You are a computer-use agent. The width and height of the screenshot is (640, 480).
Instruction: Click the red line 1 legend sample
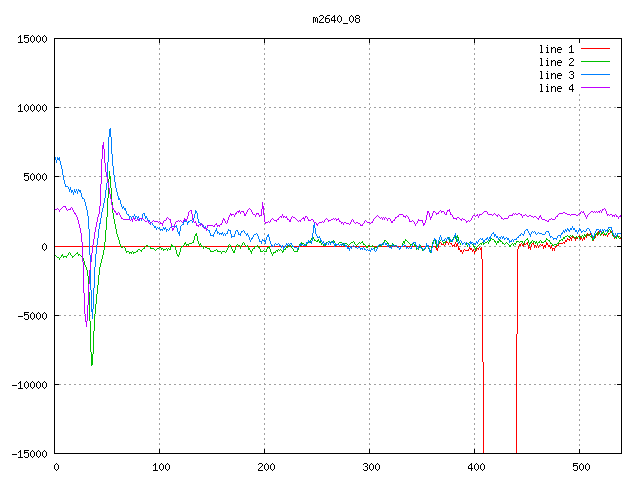pos(595,49)
